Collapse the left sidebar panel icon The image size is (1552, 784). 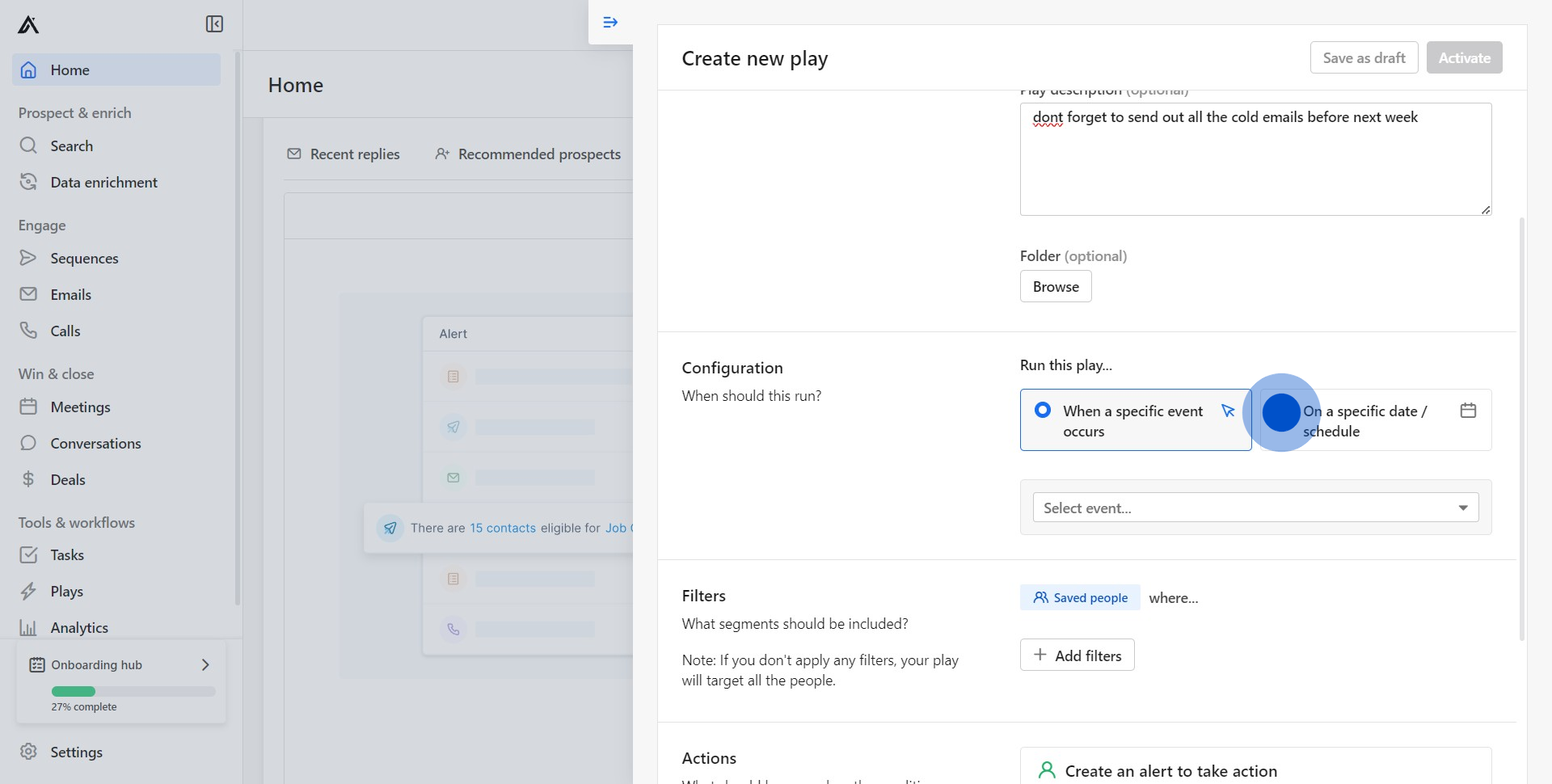(214, 24)
